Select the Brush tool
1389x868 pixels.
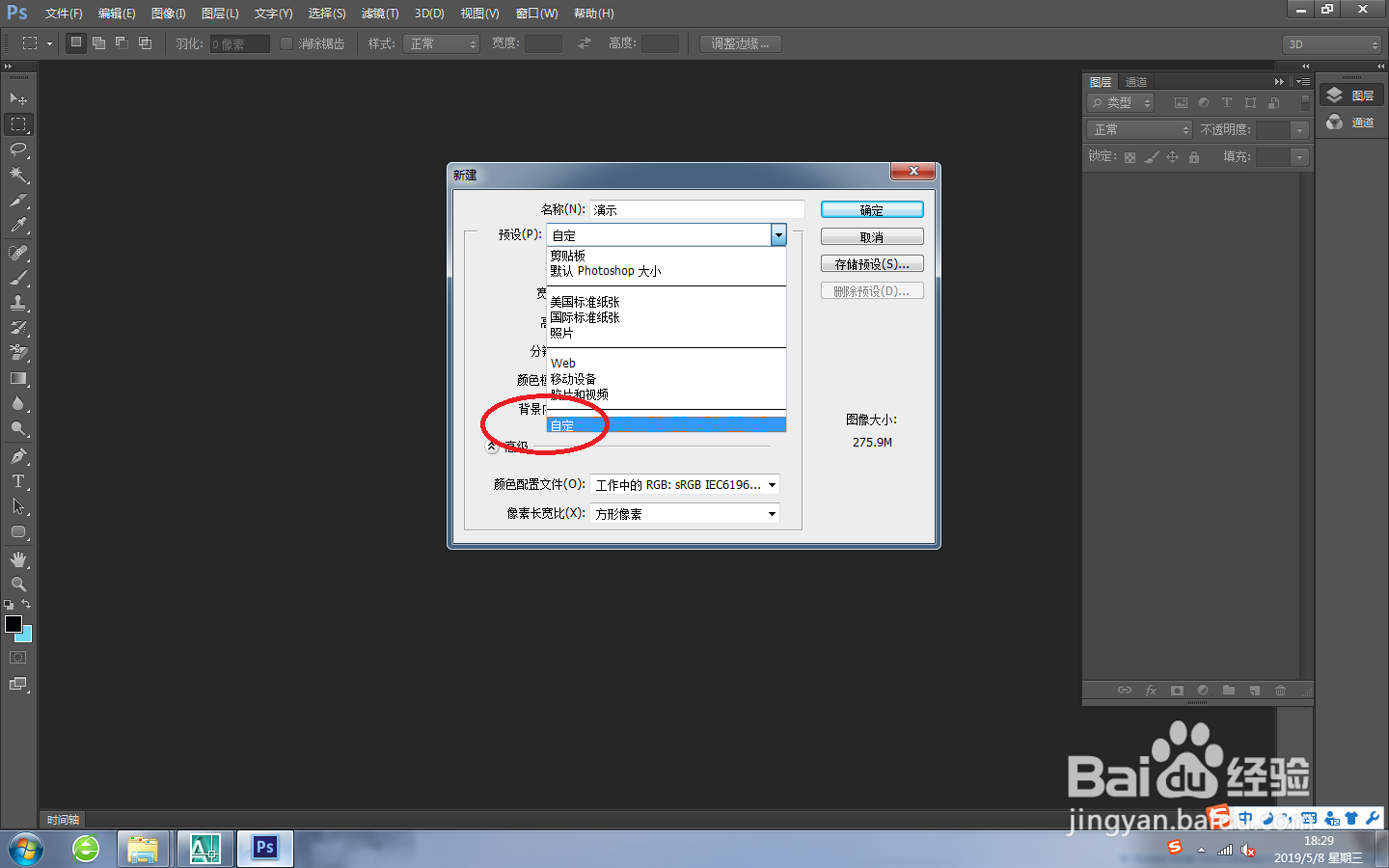pos(18,278)
